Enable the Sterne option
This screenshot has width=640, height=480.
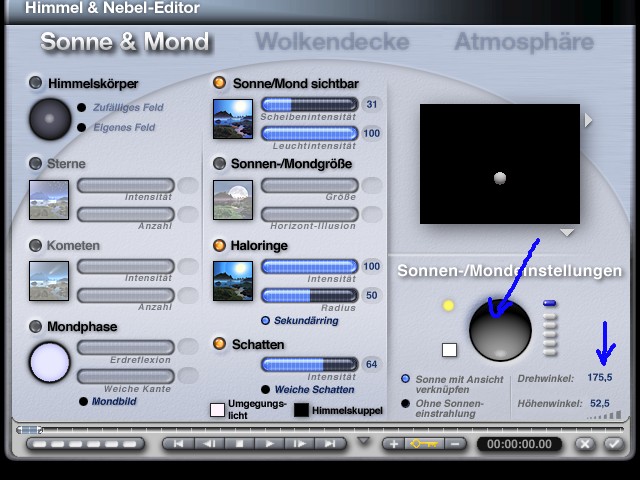click(36, 164)
